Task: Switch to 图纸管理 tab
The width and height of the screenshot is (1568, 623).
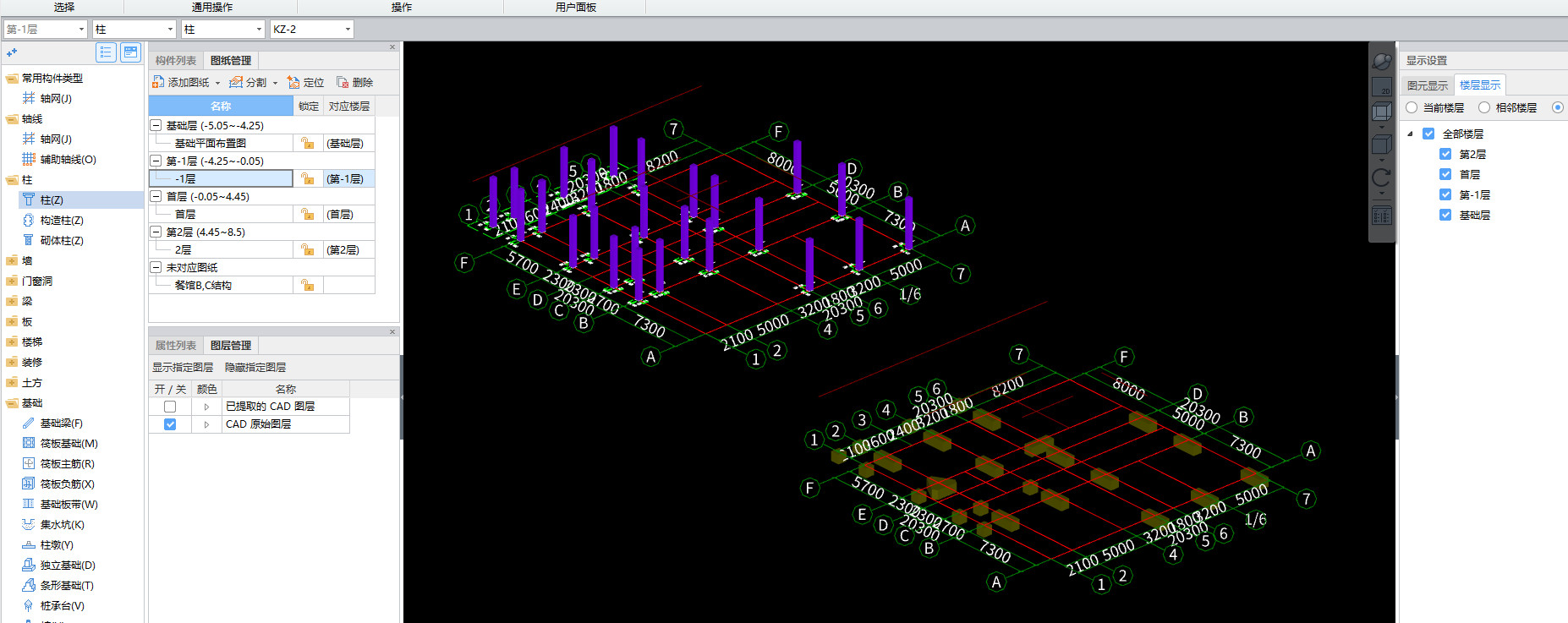Action: coord(231,61)
